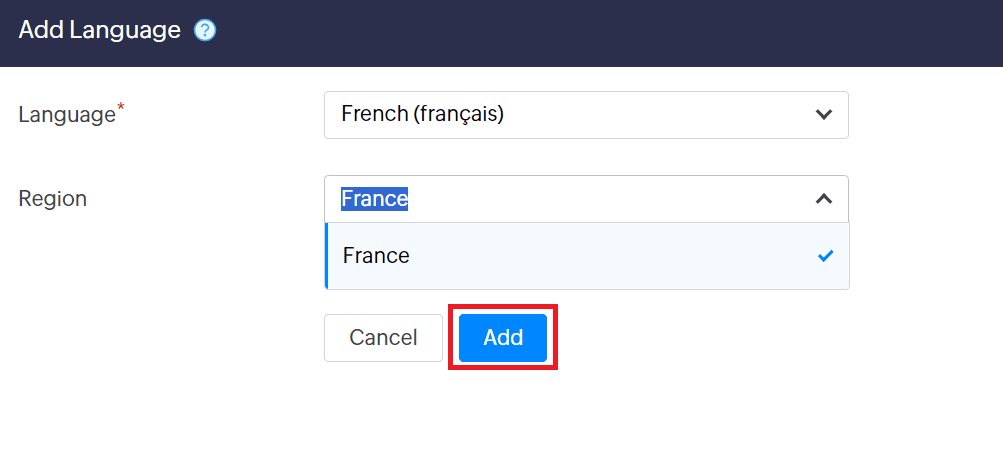Click the help question mark icon
Screen dimensions: 1003x471
tap(205, 31)
